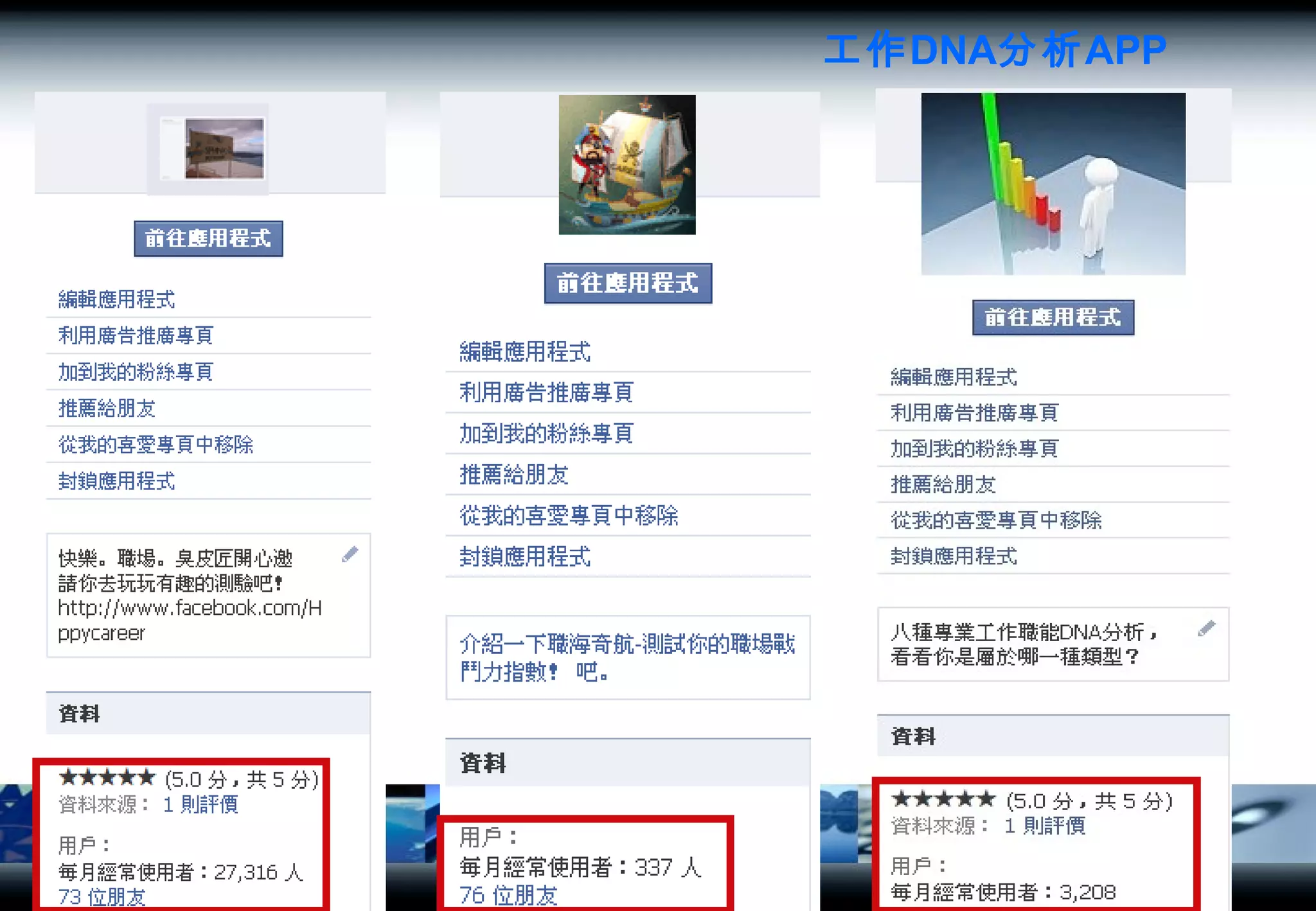The height and width of the screenshot is (911, 1316).
Task: Select 從我的喜愛專頁中移除 in the pirate ship column
Action: (x=569, y=515)
